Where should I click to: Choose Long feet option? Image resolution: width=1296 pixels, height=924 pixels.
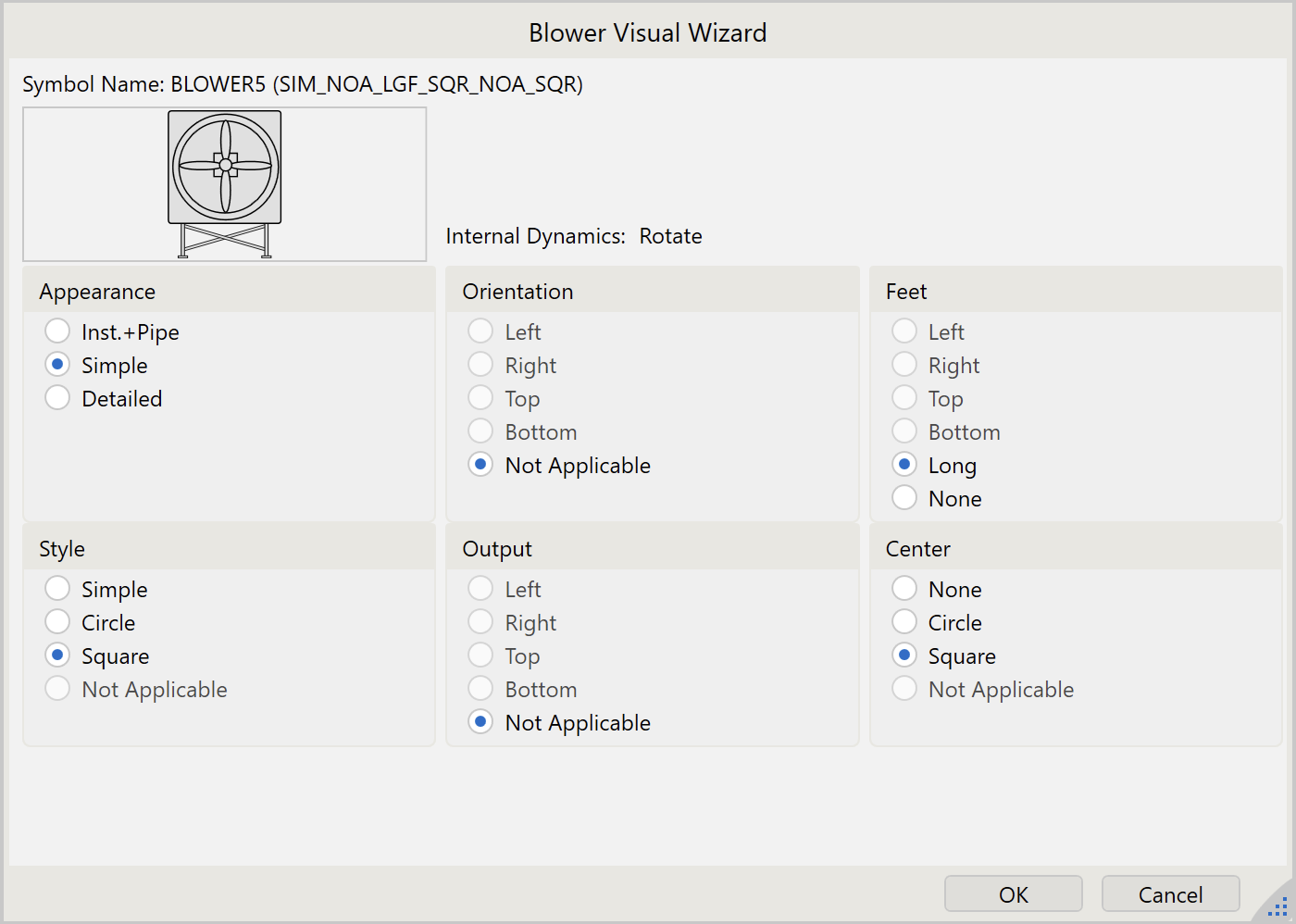coord(904,465)
